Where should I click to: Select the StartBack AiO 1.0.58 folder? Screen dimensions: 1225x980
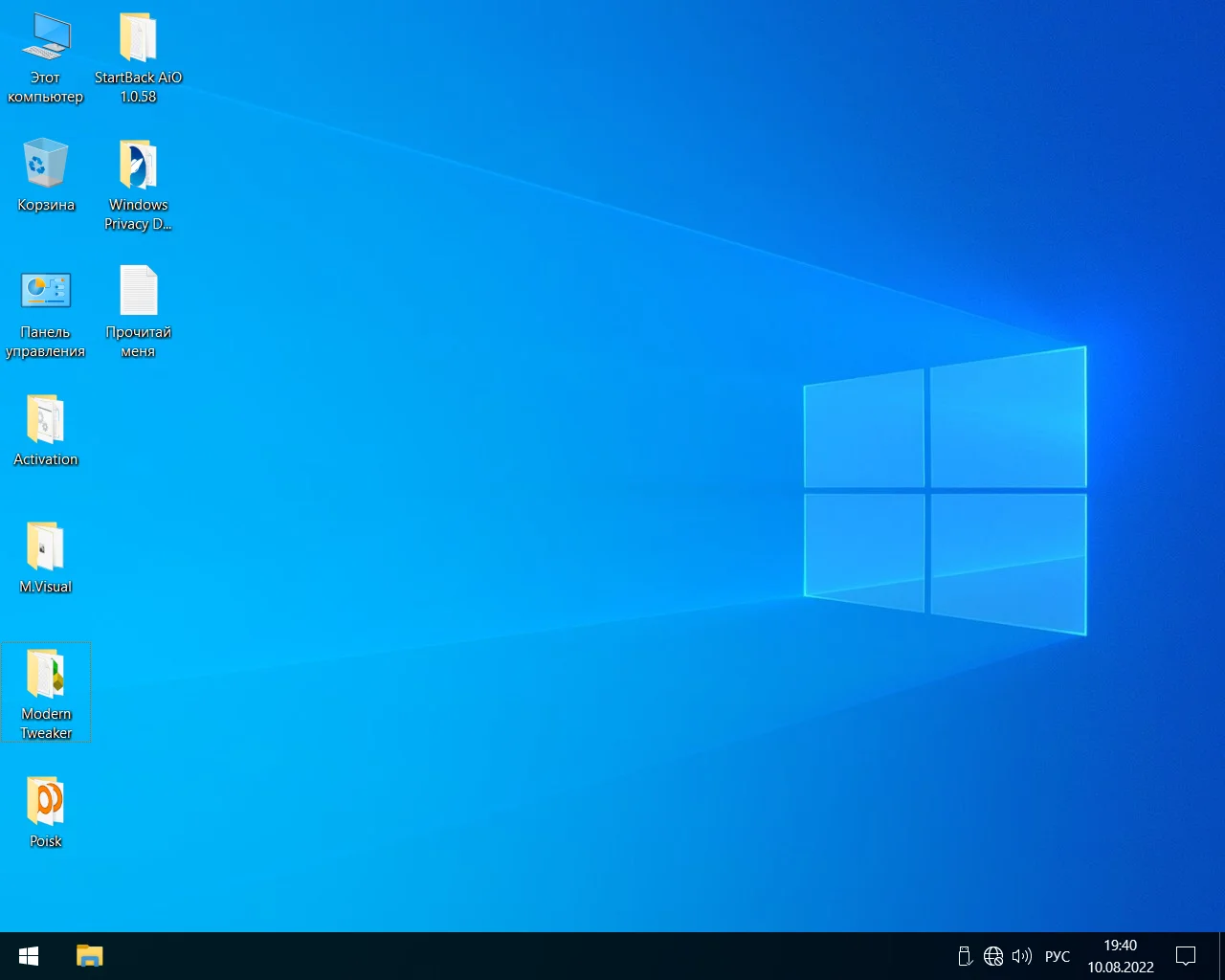coord(138,38)
